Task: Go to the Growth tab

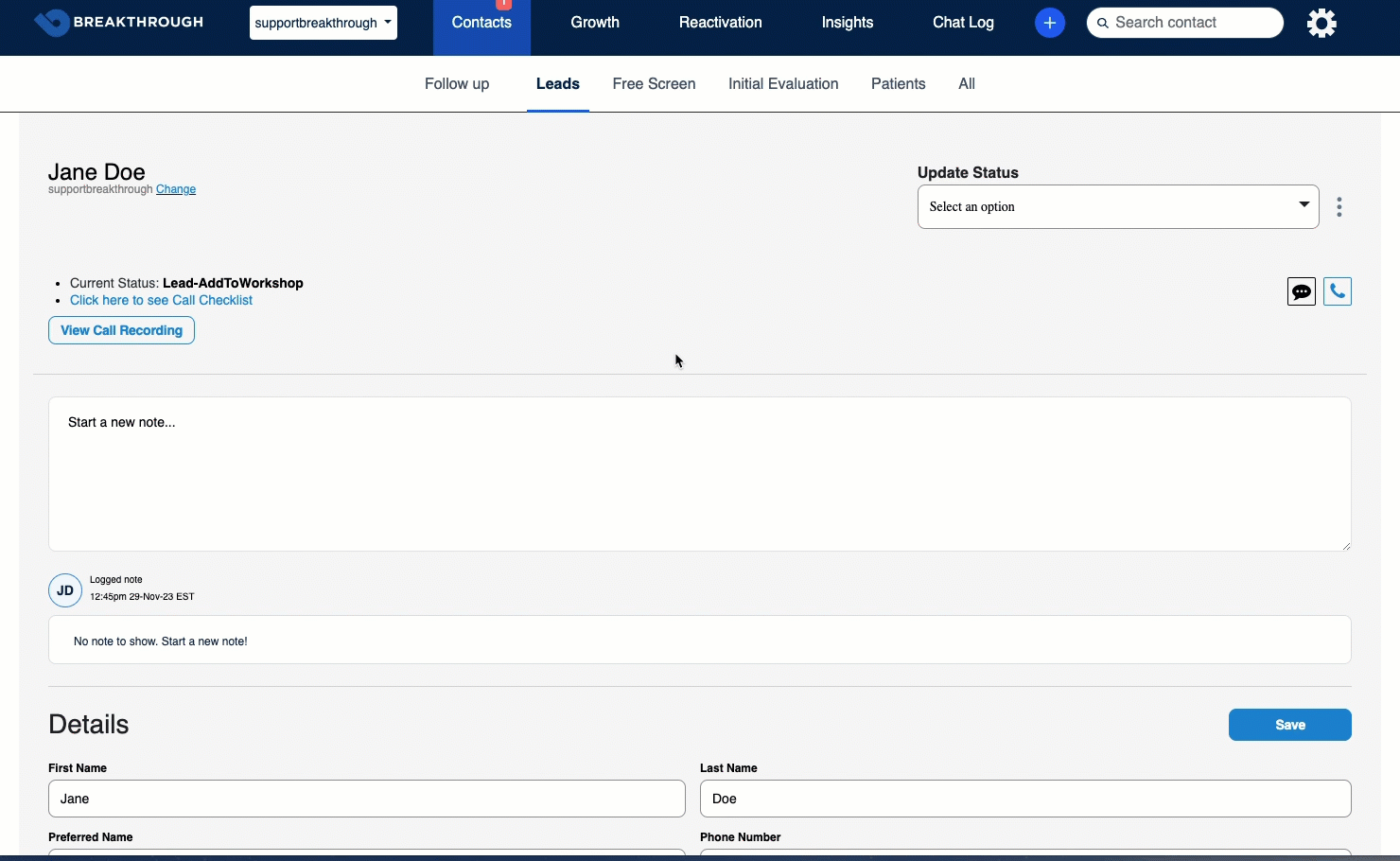Action: pyautogui.click(x=595, y=23)
